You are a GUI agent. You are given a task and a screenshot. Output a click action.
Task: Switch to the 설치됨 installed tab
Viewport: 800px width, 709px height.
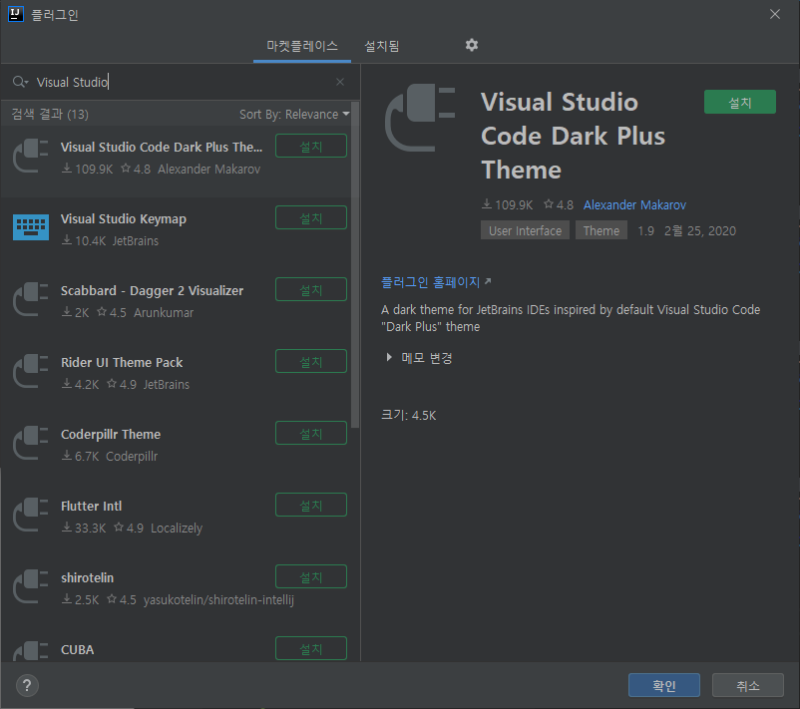point(382,46)
